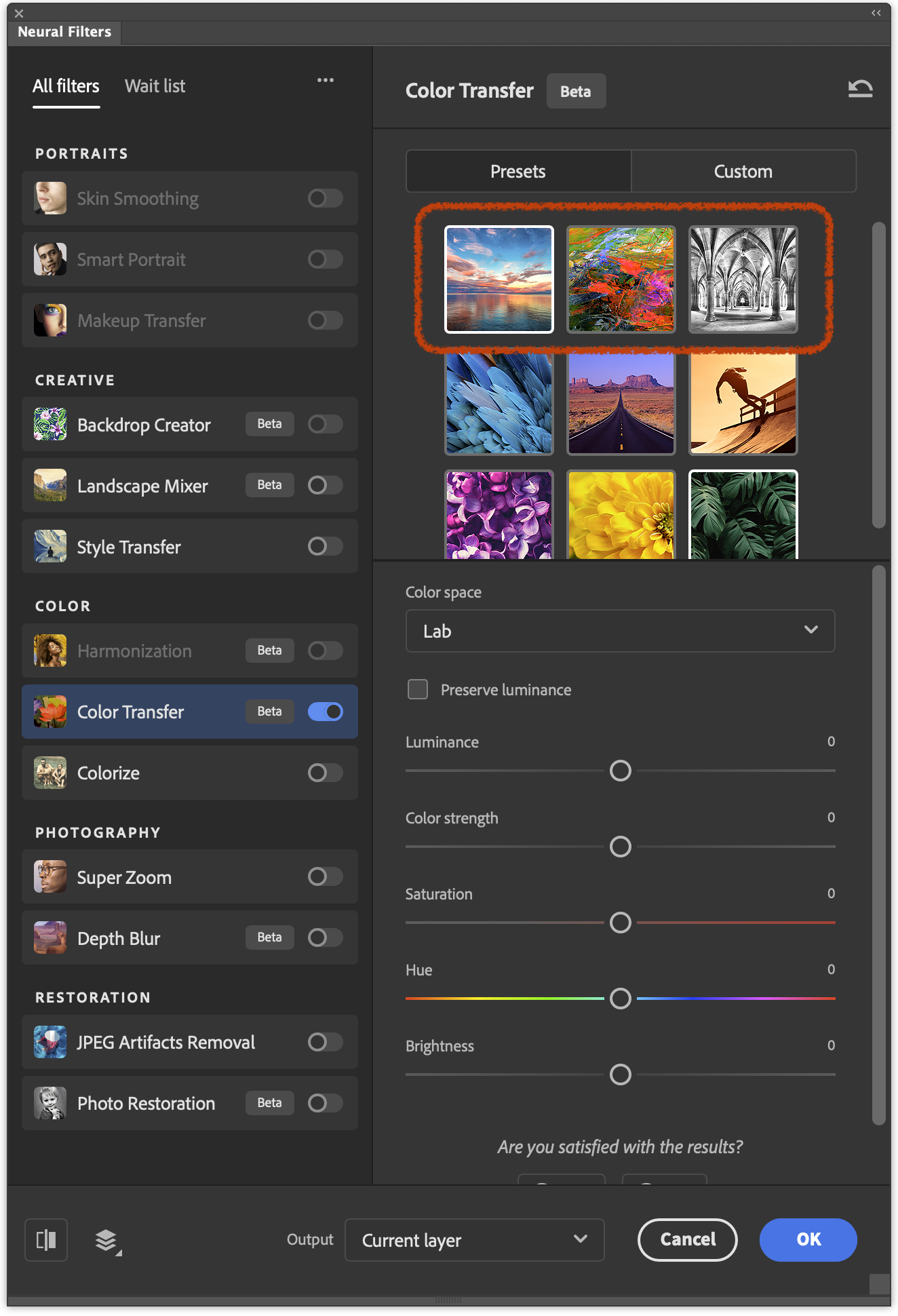Enable the Skin Smoothing toggle
The width and height of the screenshot is (898, 1316).
(x=326, y=198)
